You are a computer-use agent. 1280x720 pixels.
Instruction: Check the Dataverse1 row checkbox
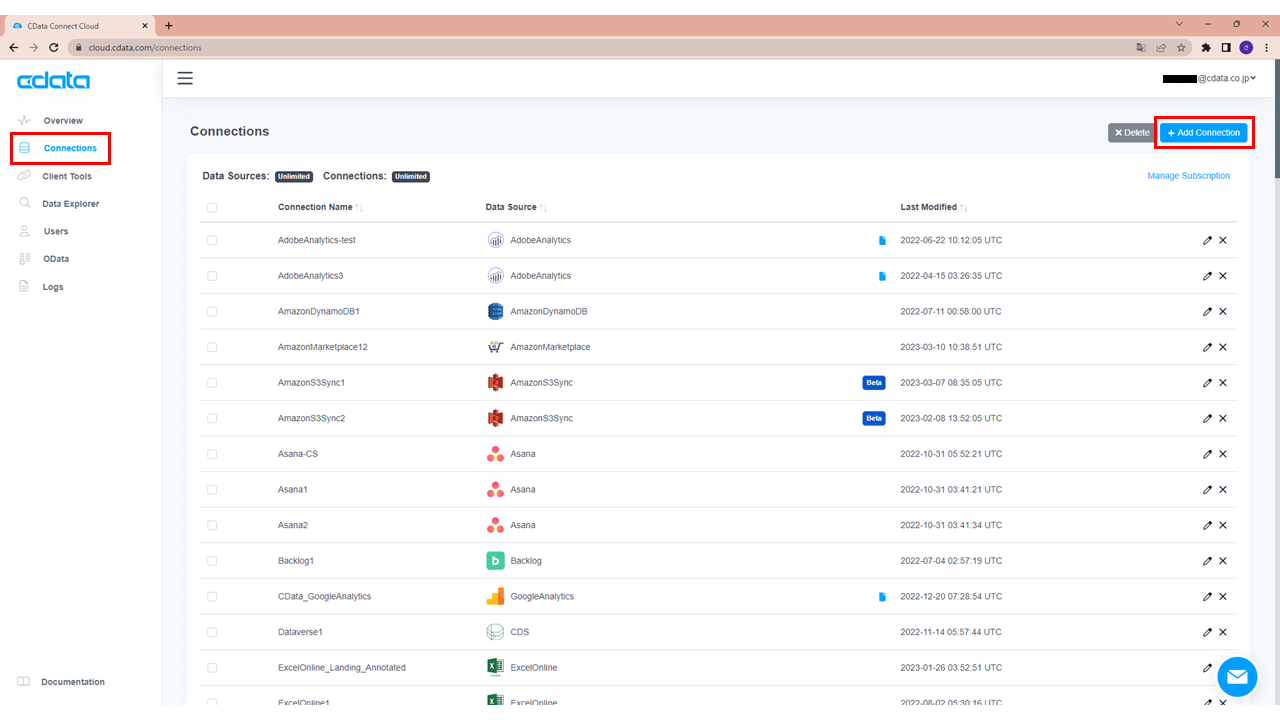coord(212,632)
